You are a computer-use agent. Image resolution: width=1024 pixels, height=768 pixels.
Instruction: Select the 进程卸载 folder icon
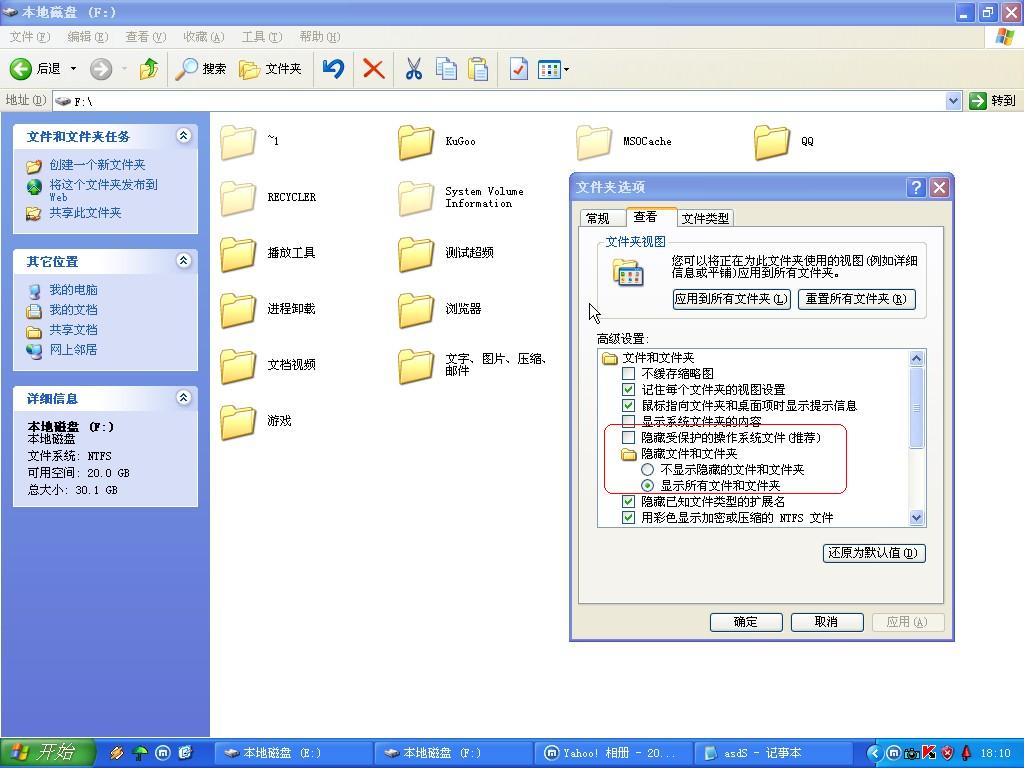pos(238,310)
